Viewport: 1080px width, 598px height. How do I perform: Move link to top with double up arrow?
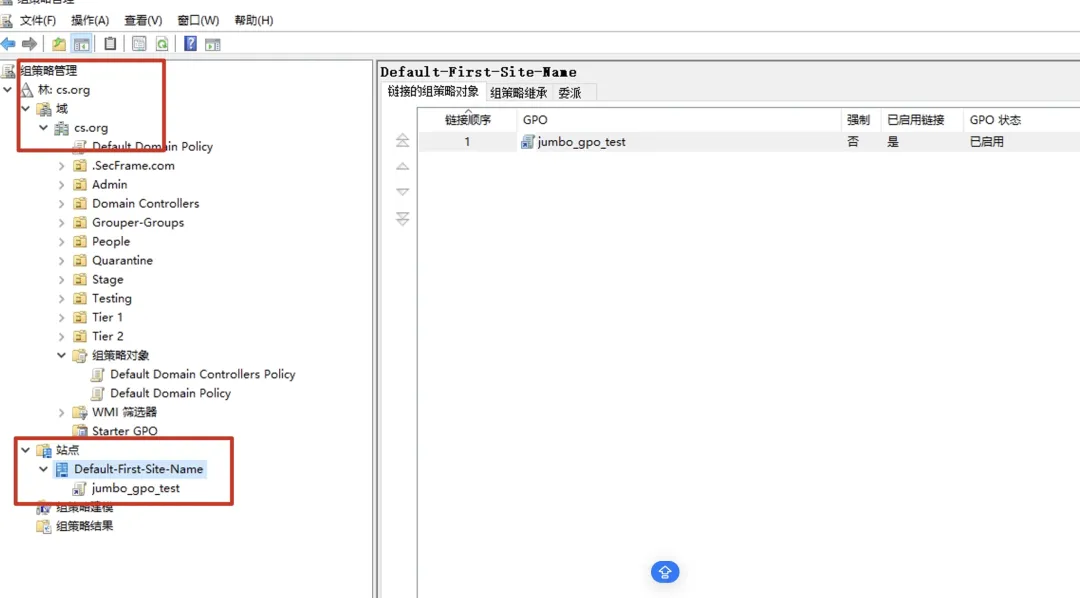(402, 141)
